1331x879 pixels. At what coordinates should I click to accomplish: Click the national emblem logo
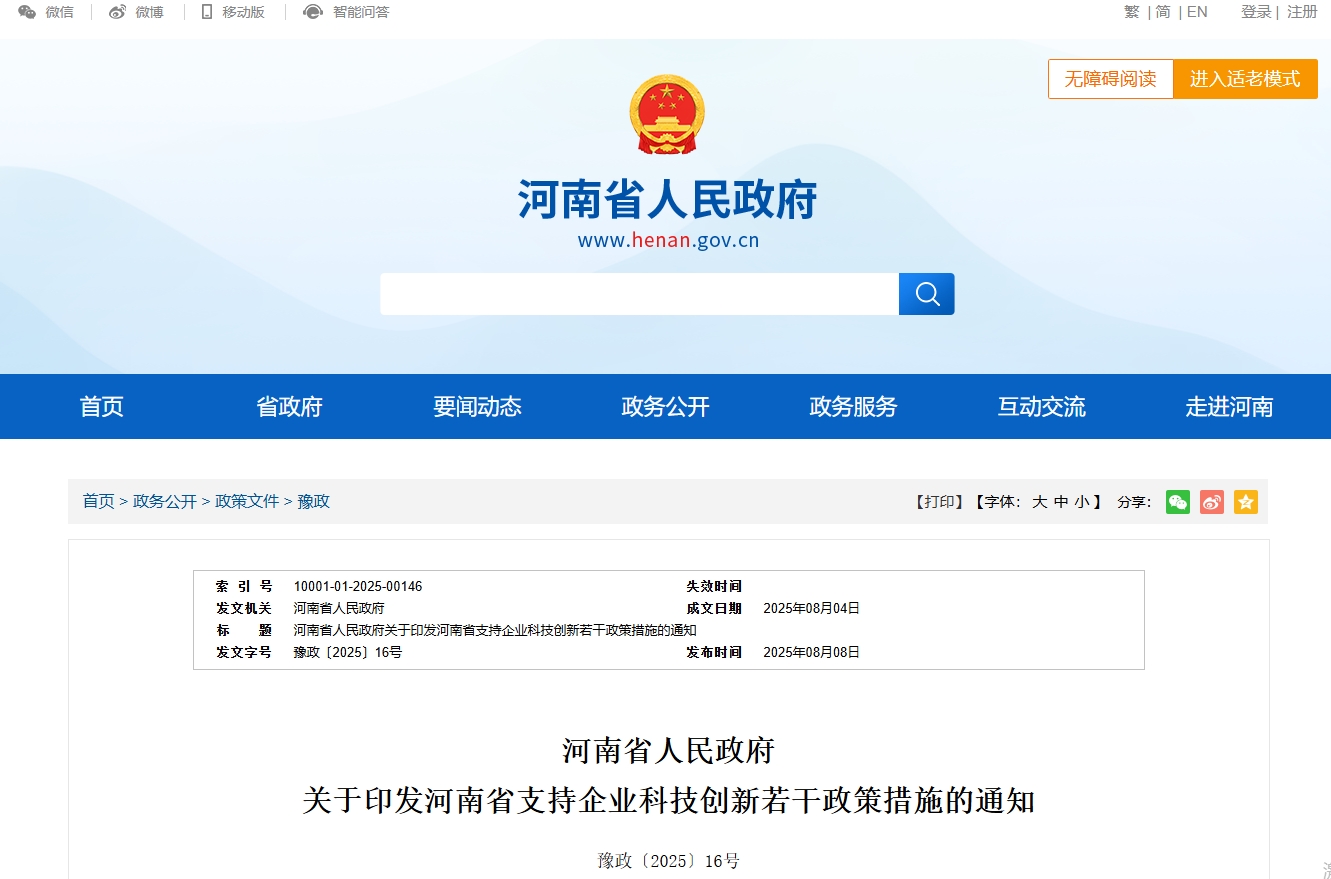click(x=666, y=112)
